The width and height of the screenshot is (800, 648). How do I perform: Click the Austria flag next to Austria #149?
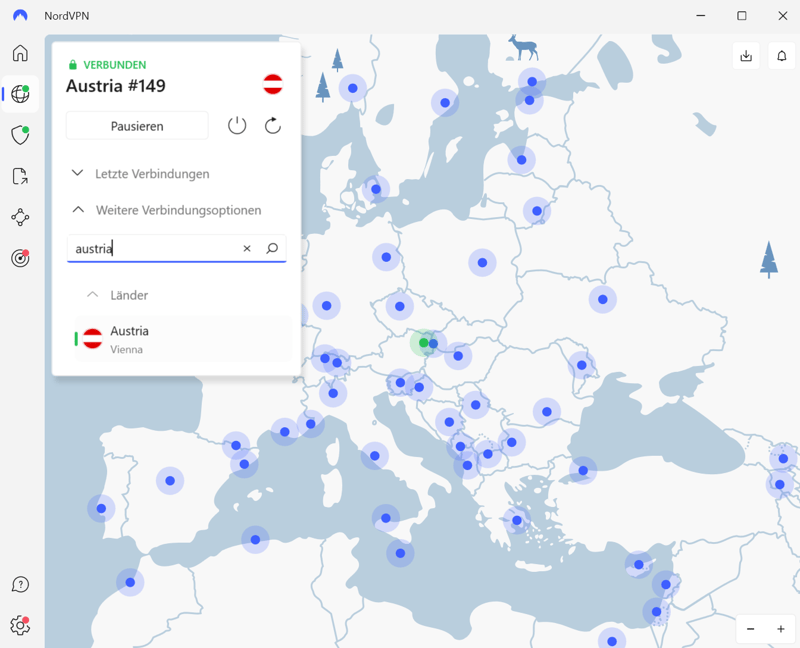273,84
